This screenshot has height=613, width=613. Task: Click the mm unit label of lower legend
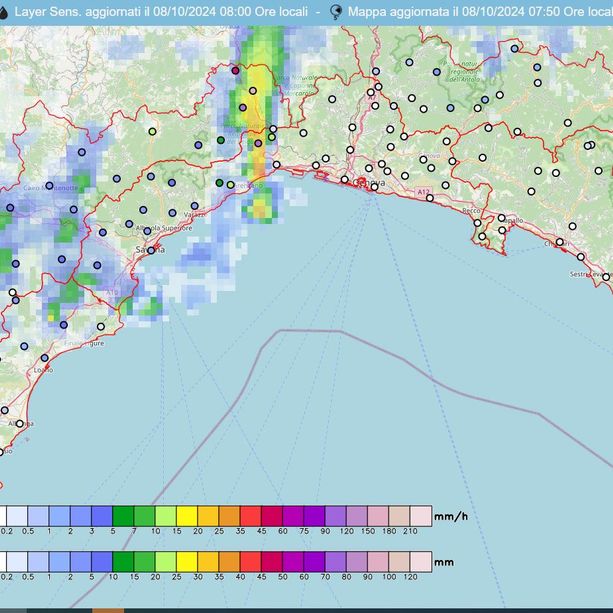coord(444,562)
